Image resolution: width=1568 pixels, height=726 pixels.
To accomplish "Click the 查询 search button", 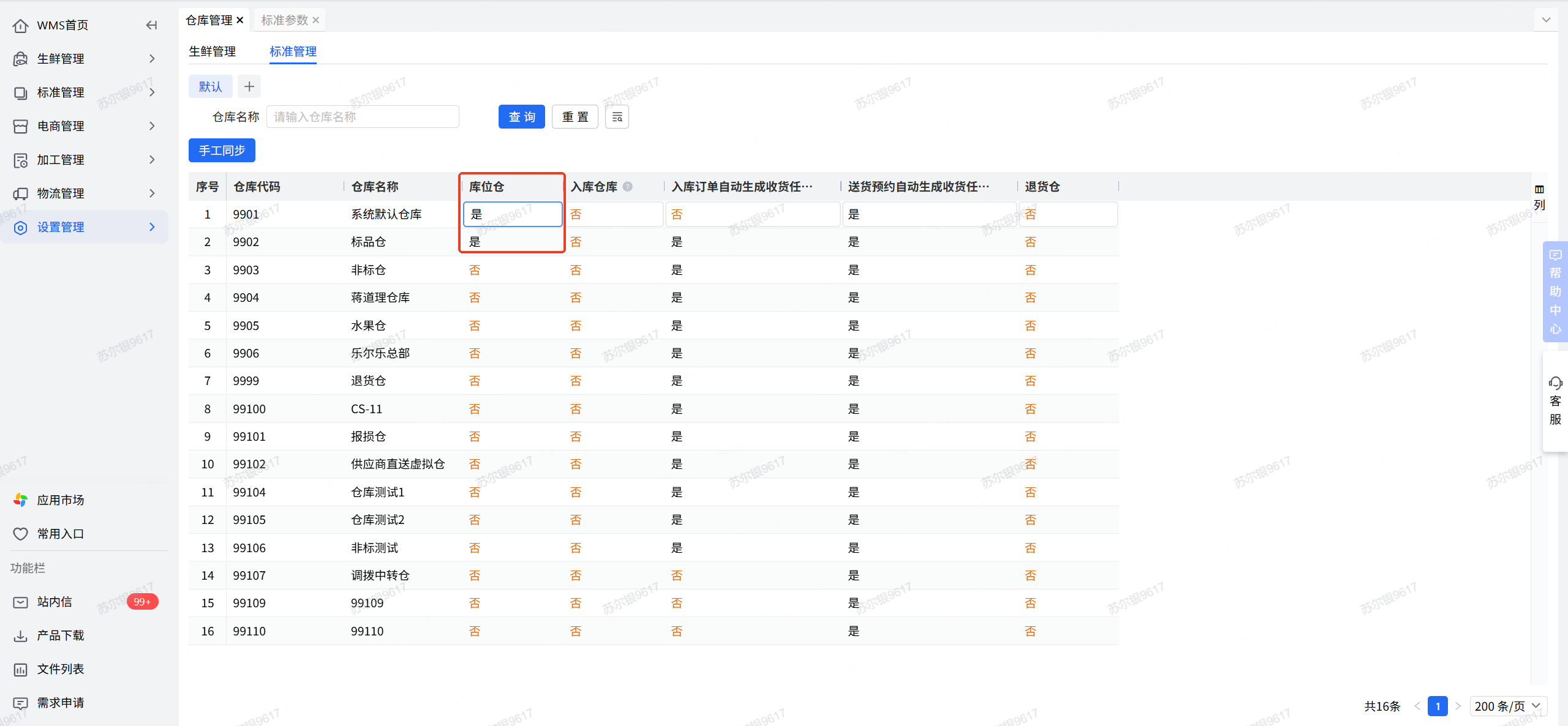I will (521, 117).
